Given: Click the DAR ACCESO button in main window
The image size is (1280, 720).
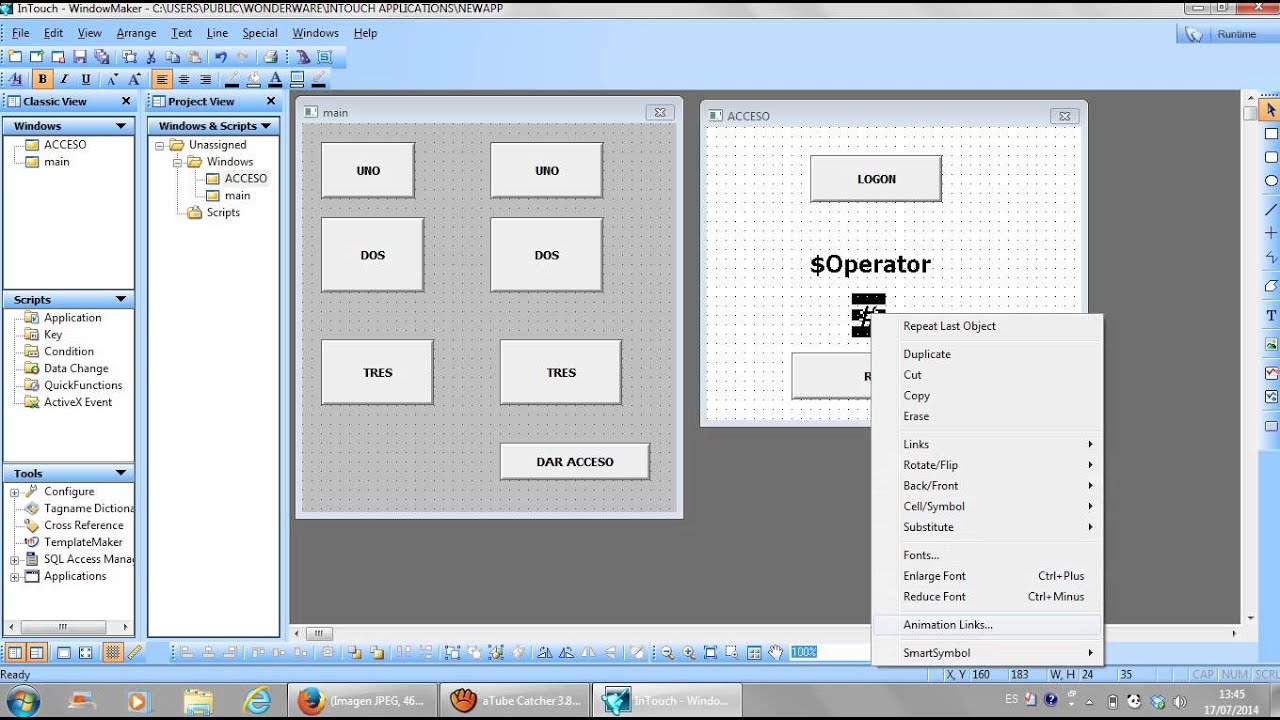Looking at the screenshot, I should point(575,462).
